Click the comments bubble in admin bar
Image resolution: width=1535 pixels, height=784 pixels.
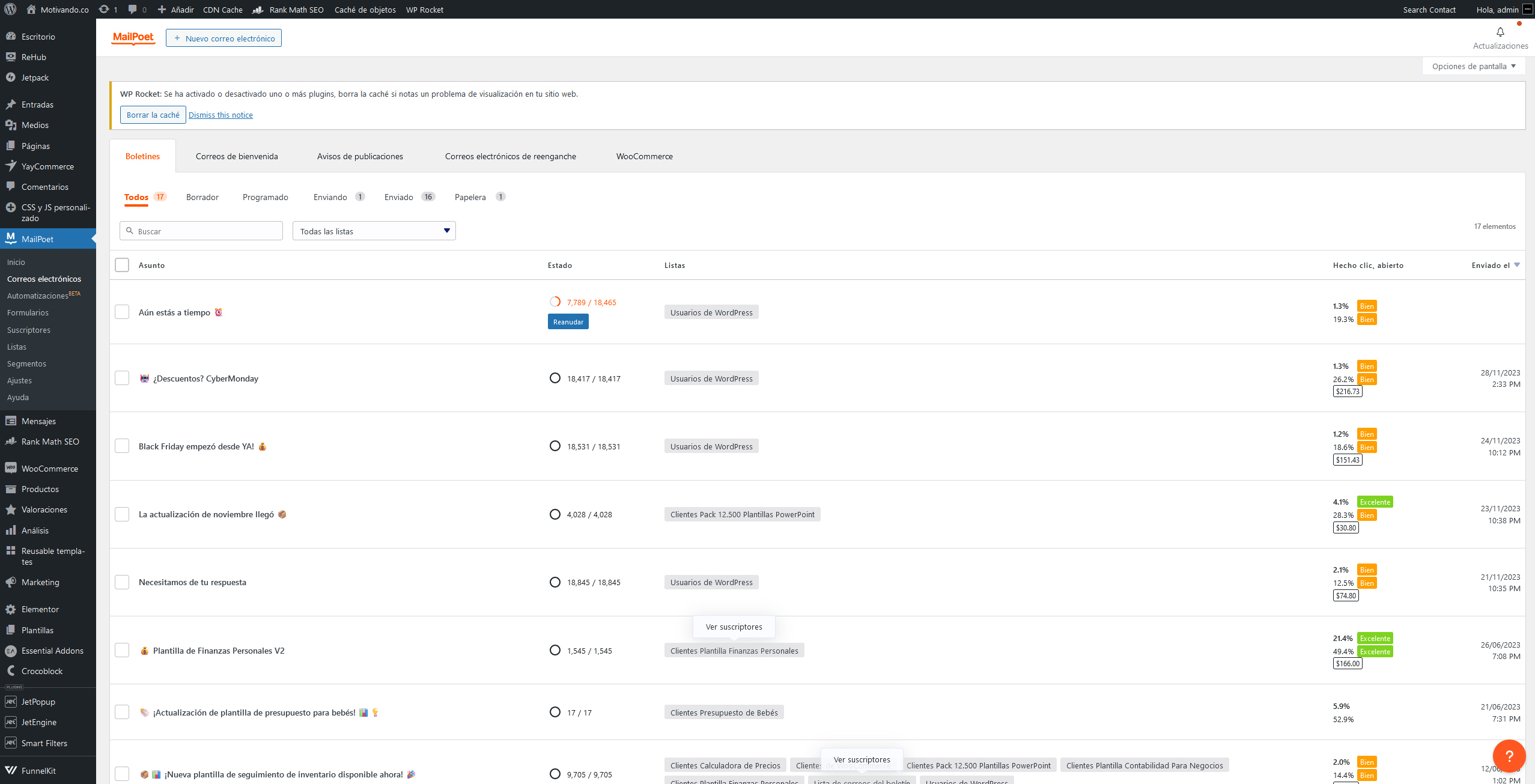(x=133, y=10)
